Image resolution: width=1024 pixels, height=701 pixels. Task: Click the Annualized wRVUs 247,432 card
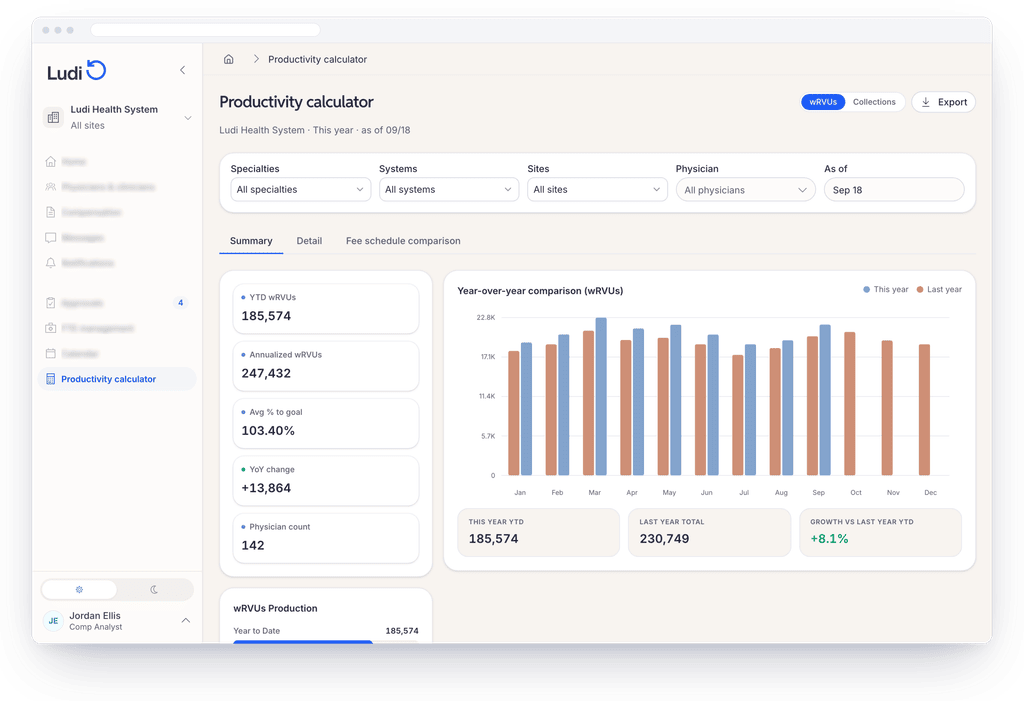pos(326,366)
